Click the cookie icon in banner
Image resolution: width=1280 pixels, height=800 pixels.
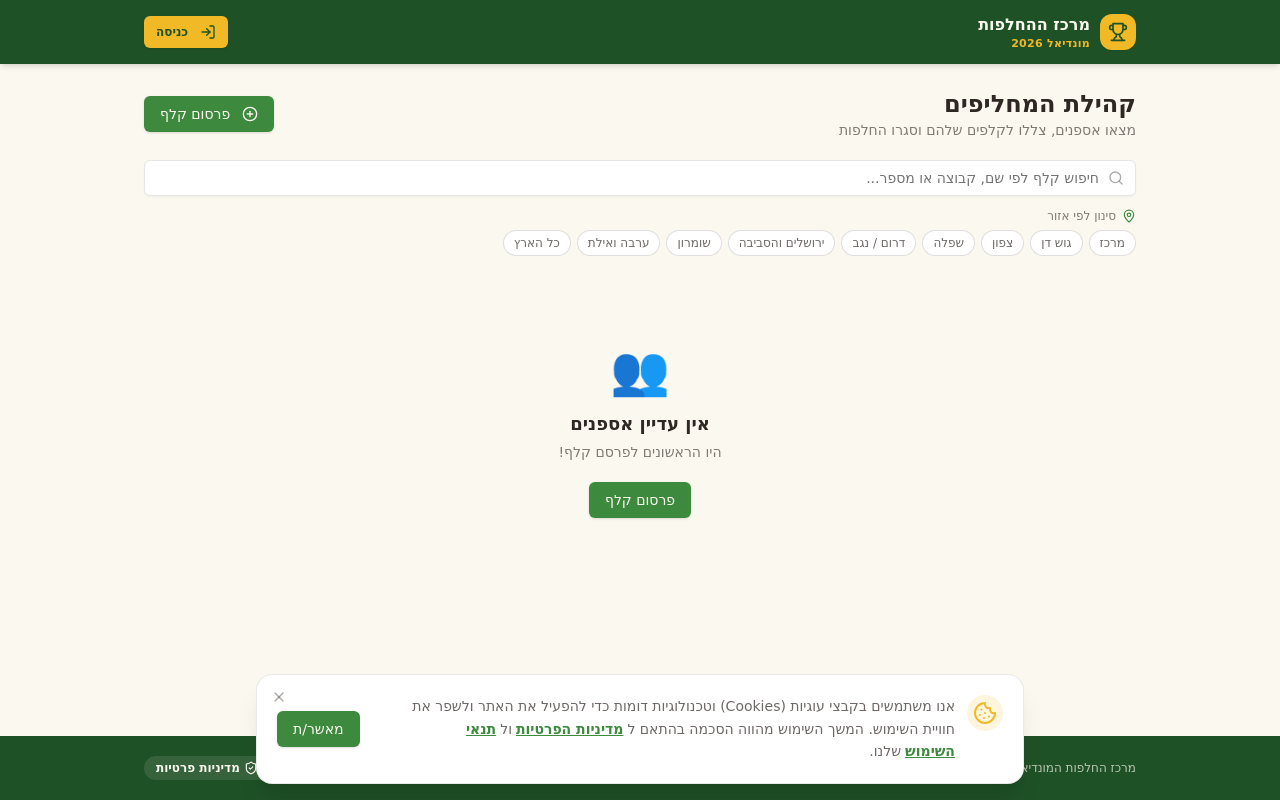coord(985,713)
